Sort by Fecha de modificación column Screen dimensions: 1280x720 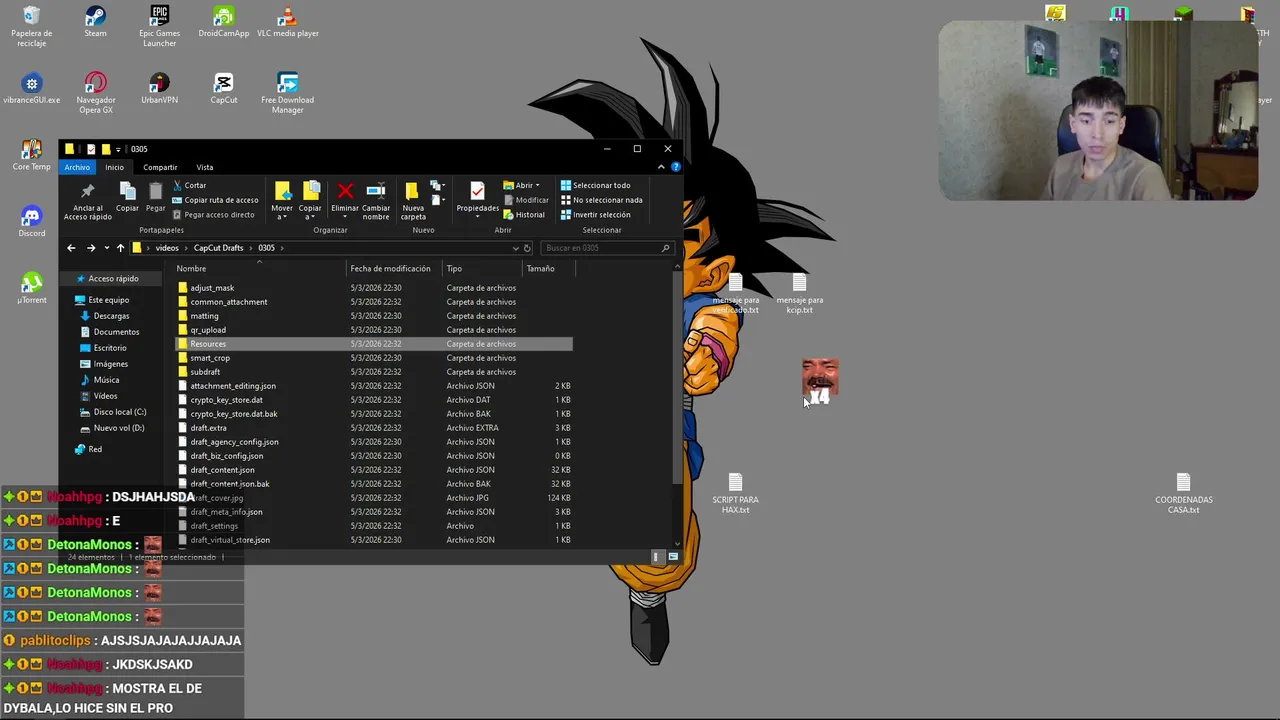[393, 268]
